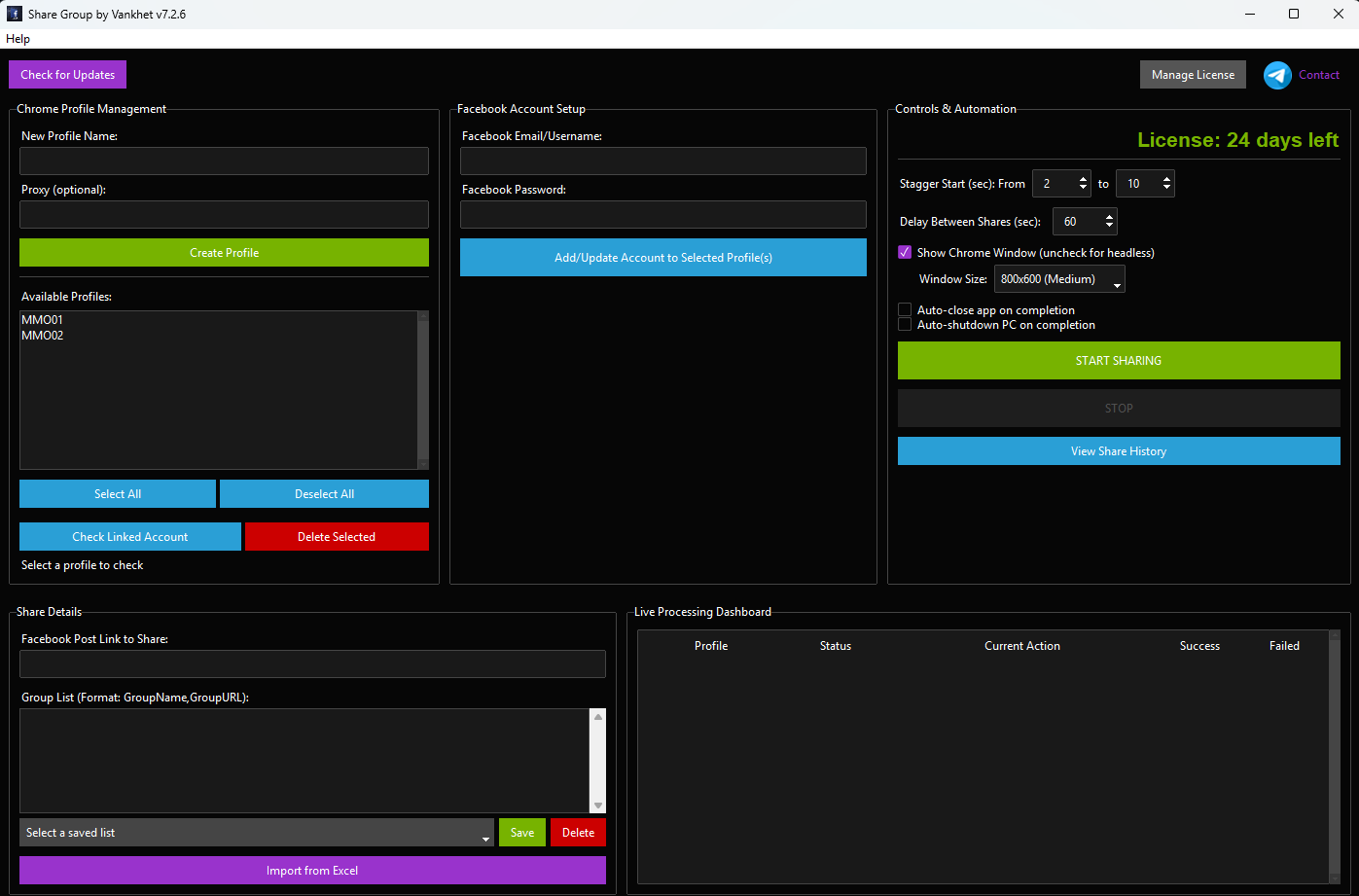Click the Current Action column header

click(x=1022, y=646)
